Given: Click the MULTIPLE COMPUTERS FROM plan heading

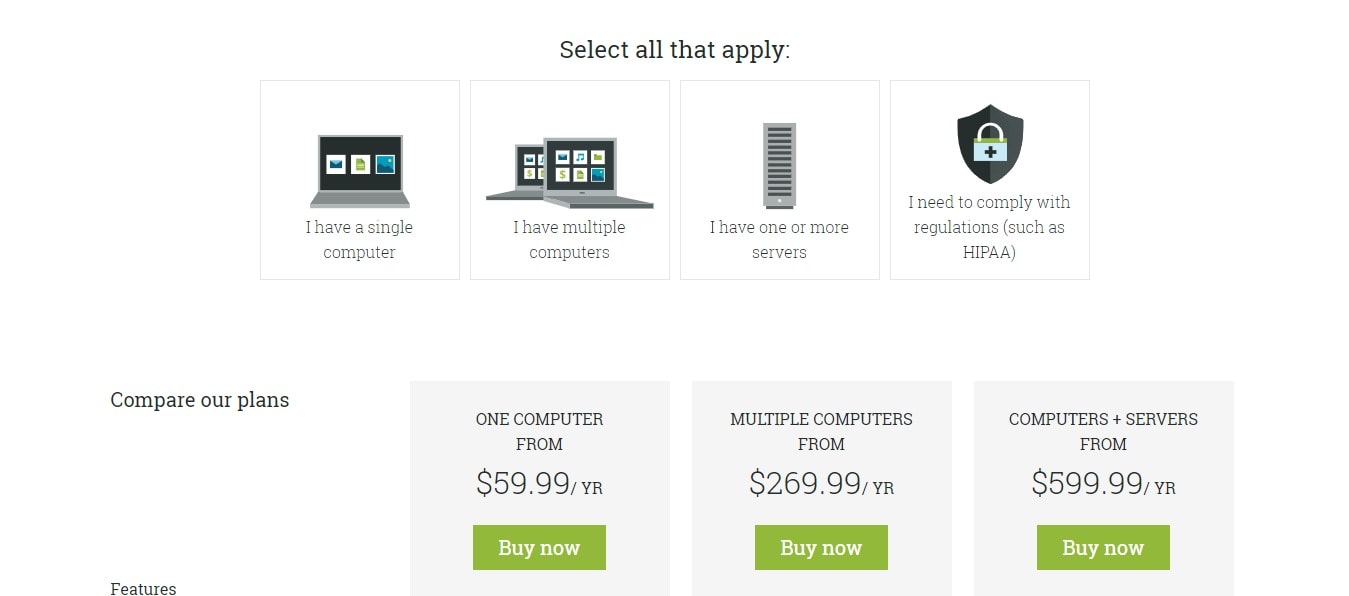Looking at the screenshot, I should tap(821, 431).
